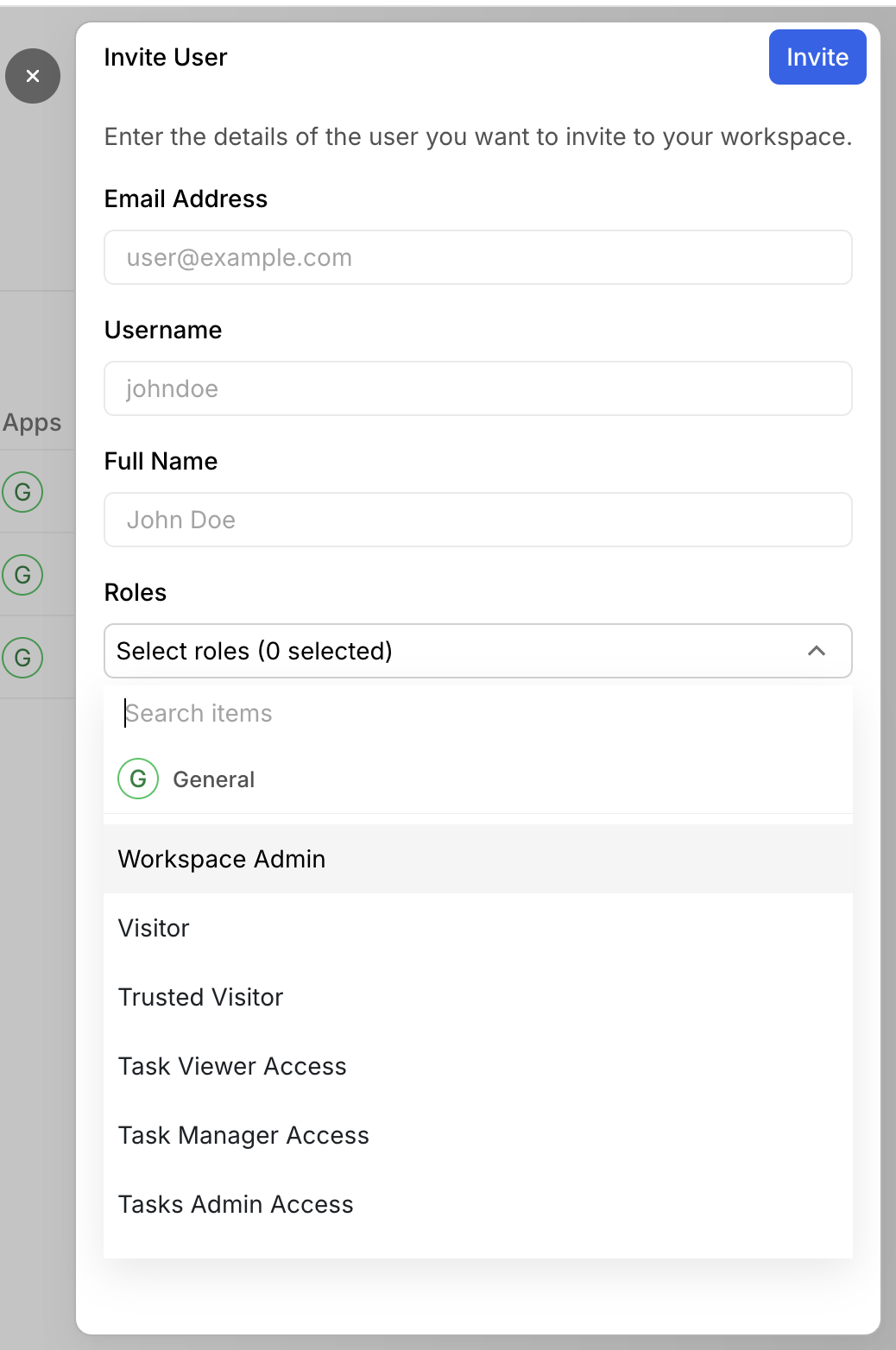896x1350 pixels.
Task: Select the Full Name text box
Action: 477,520
